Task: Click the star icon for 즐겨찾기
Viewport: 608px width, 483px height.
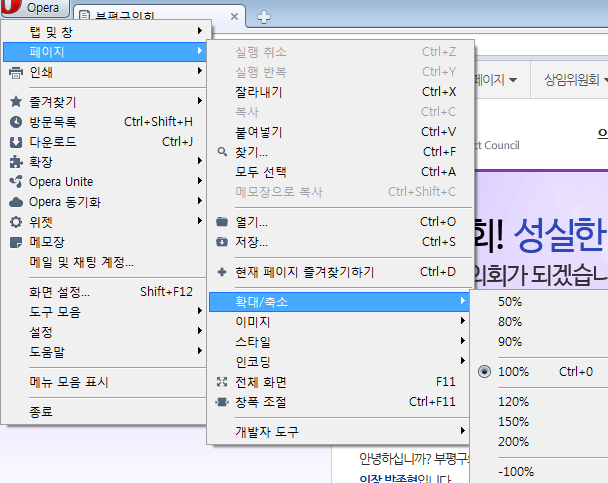Action: tap(16, 102)
